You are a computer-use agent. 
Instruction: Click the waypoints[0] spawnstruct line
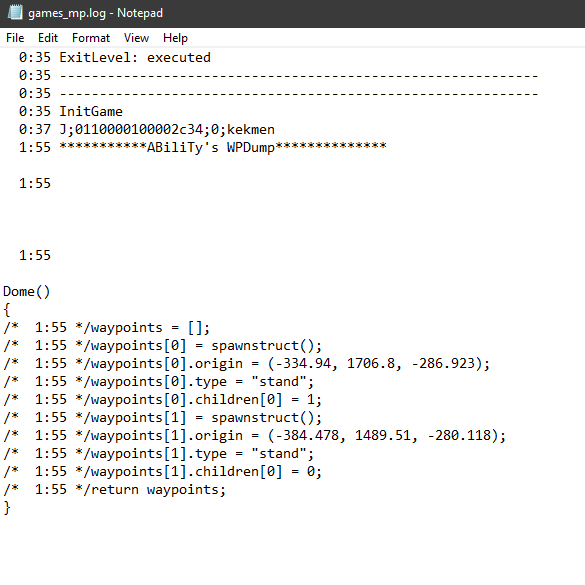(x=162, y=345)
